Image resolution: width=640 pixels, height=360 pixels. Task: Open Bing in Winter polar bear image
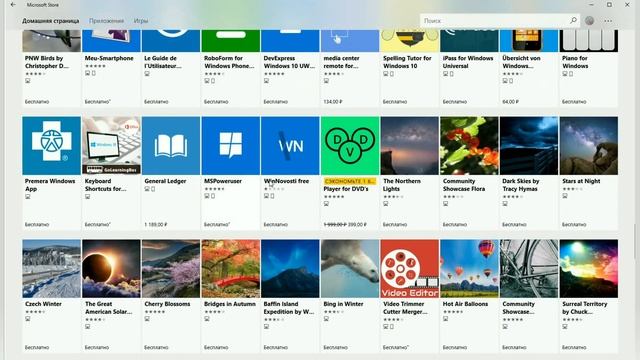point(350,269)
